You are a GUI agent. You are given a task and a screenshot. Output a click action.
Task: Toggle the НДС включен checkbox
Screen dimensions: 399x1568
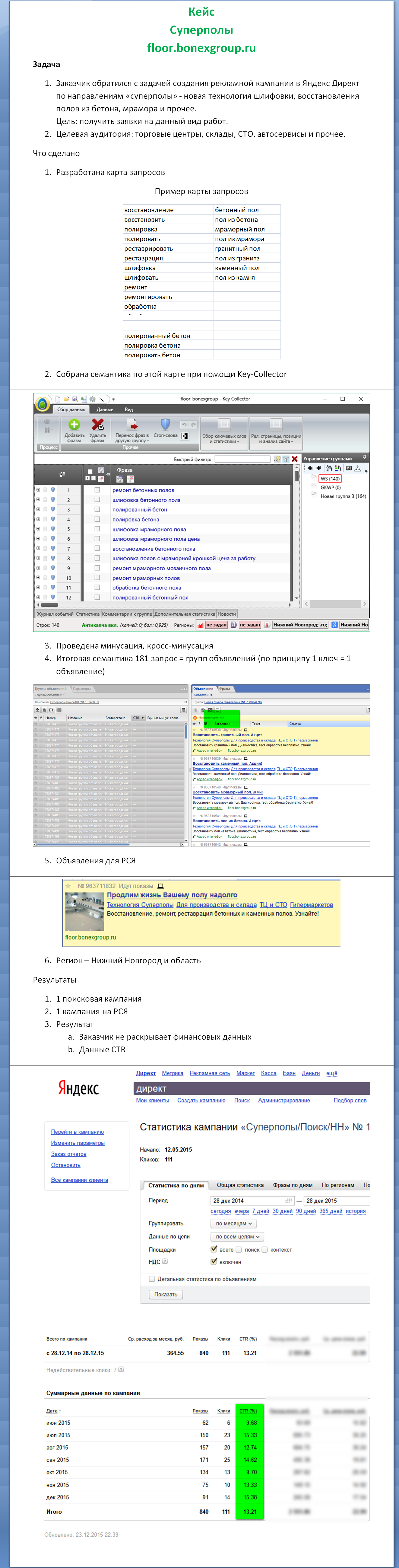pos(214,1261)
